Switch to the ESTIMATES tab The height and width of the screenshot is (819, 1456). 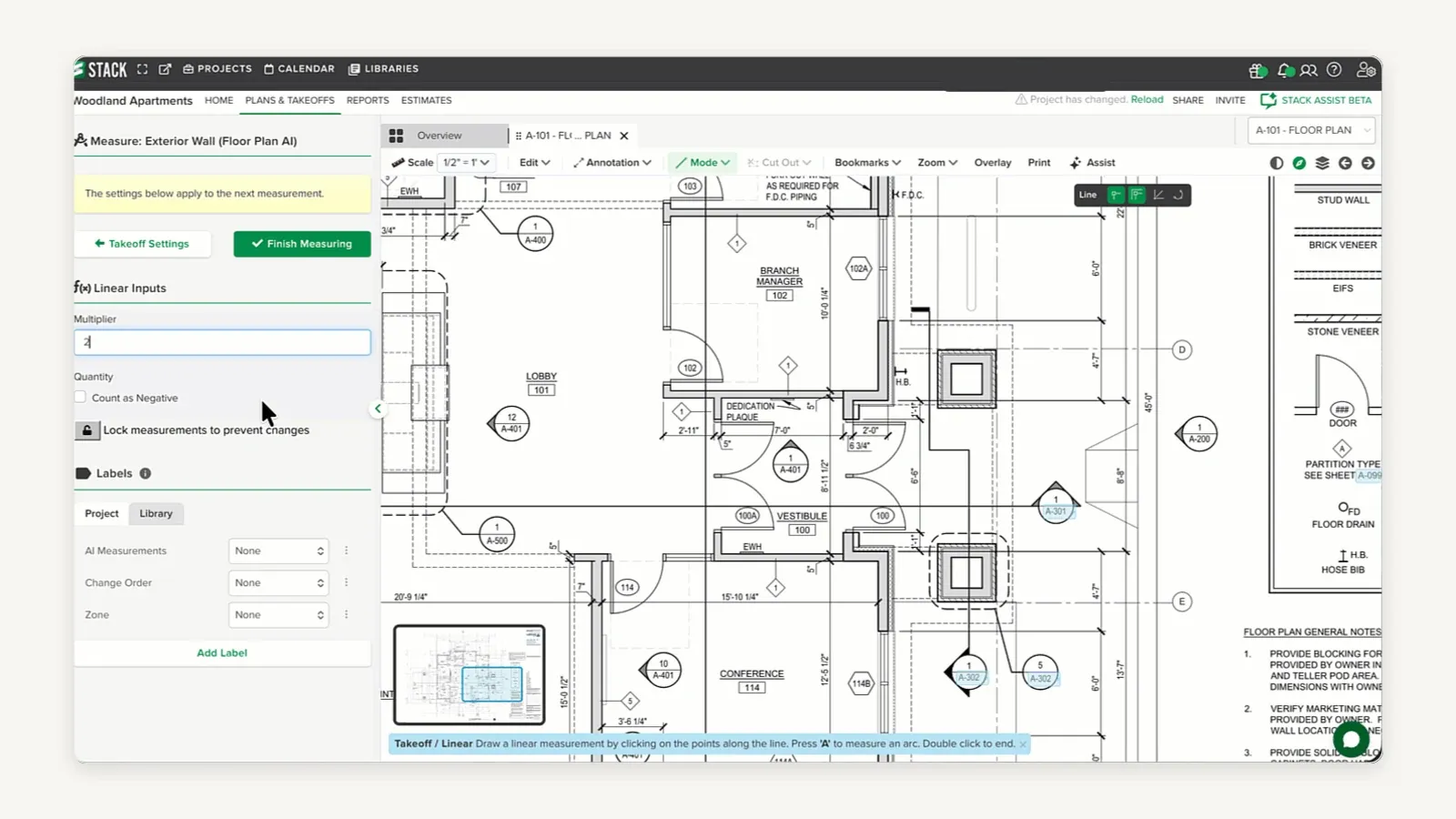coord(426,100)
